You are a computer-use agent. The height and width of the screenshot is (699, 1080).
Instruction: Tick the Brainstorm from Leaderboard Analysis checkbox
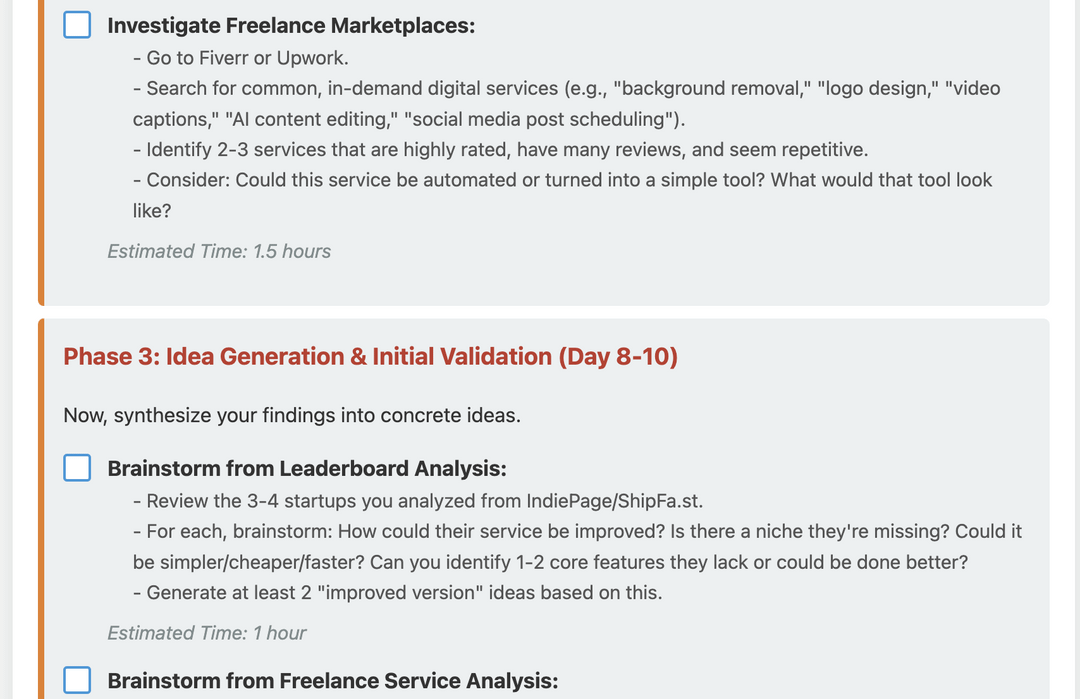coord(77,468)
